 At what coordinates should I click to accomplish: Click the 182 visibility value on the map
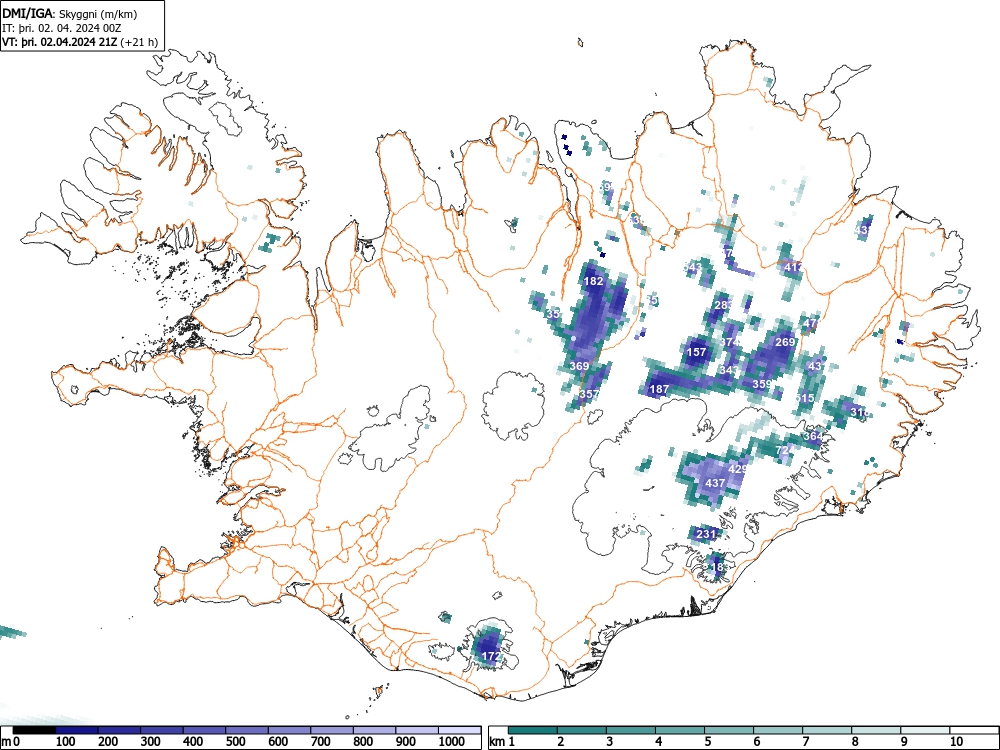point(593,281)
